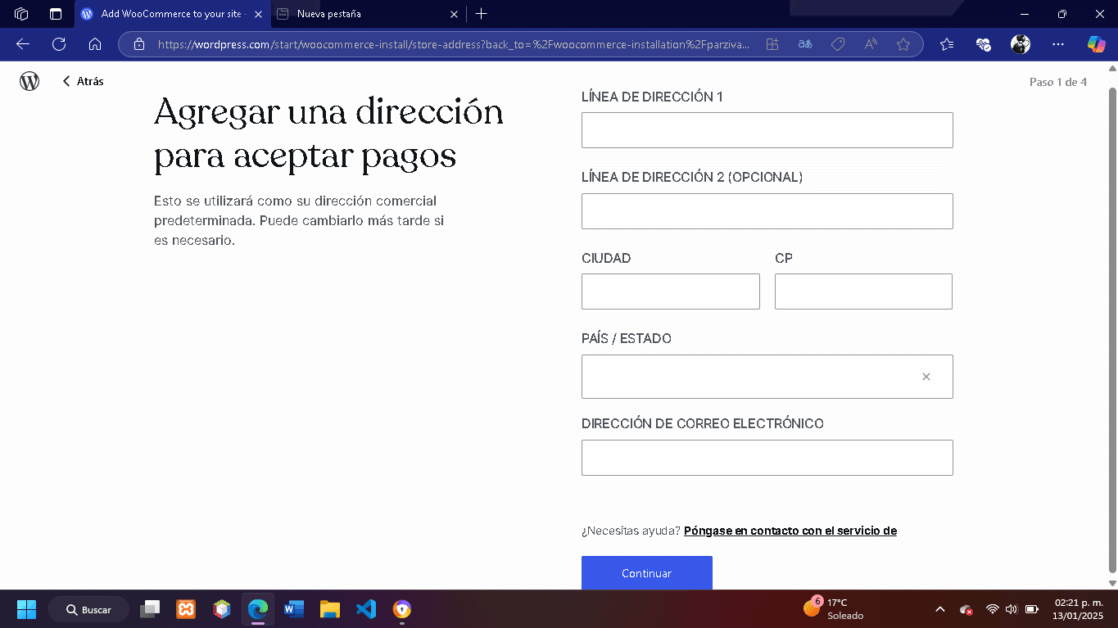Focus the Ciudad input field
Screen dimensions: 1118x628
[x=670, y=292]
